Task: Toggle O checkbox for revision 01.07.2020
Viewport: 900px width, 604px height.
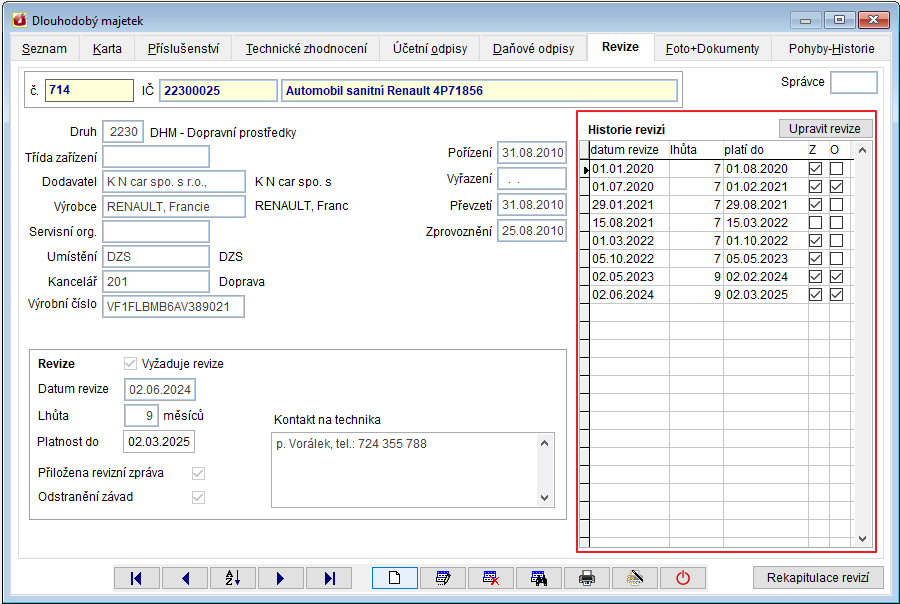Action: coord(836,187)
